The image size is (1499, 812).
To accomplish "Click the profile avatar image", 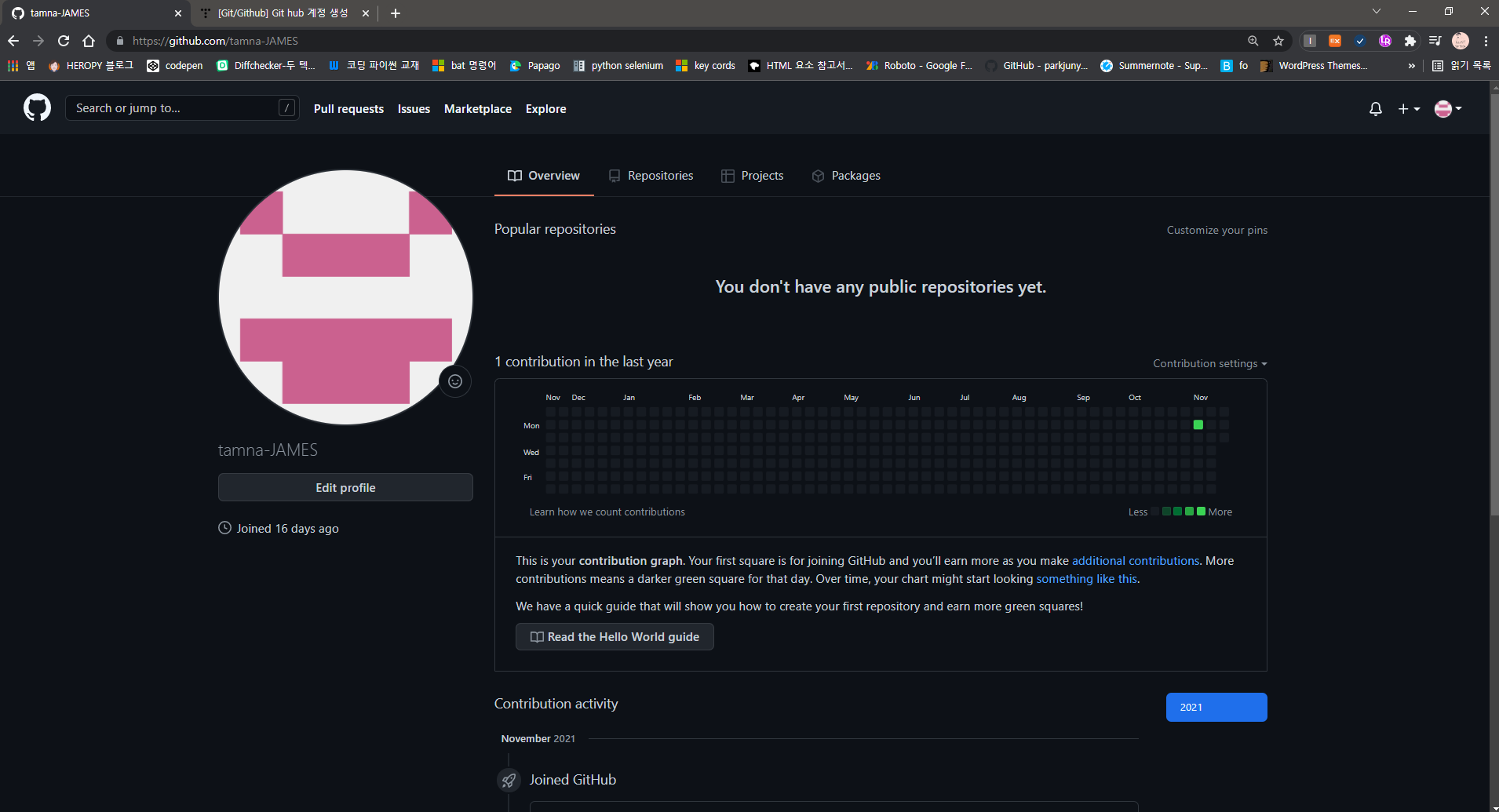I will pos(345,297).
